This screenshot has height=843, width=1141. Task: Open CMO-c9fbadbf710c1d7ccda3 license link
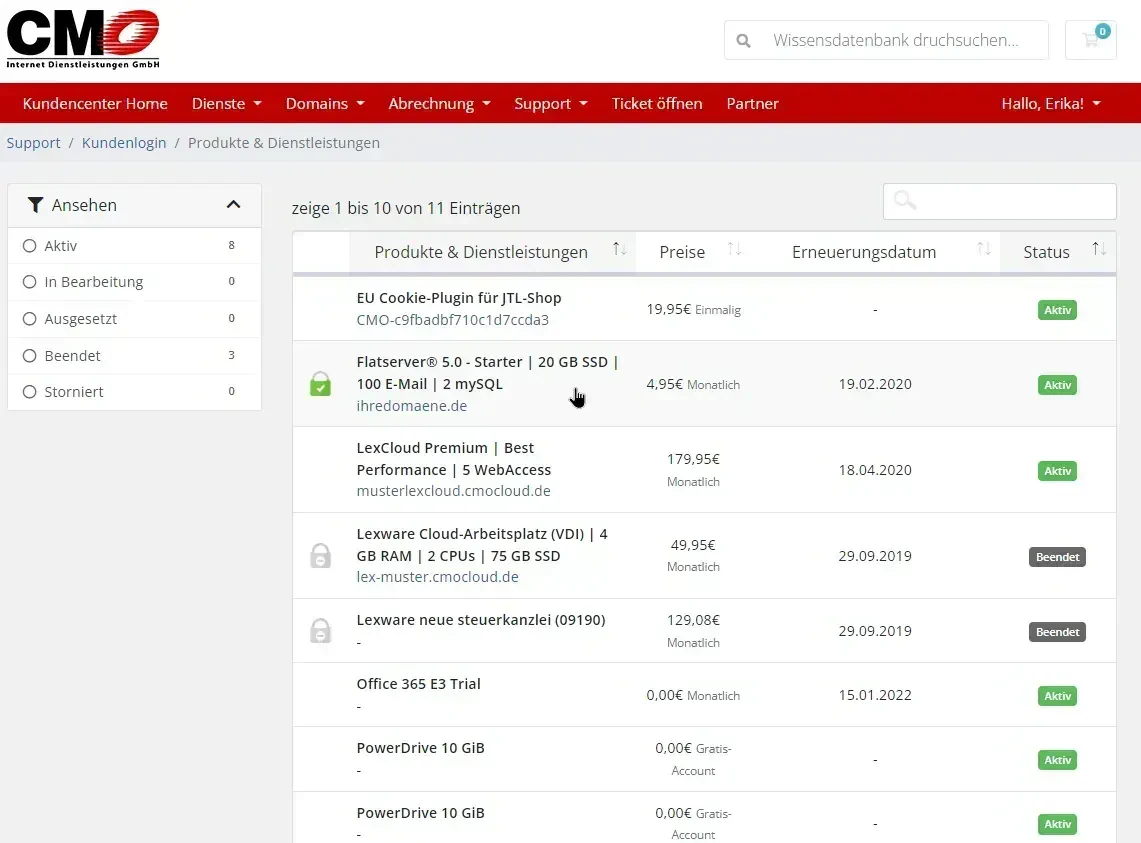click(x=453, y=320)
